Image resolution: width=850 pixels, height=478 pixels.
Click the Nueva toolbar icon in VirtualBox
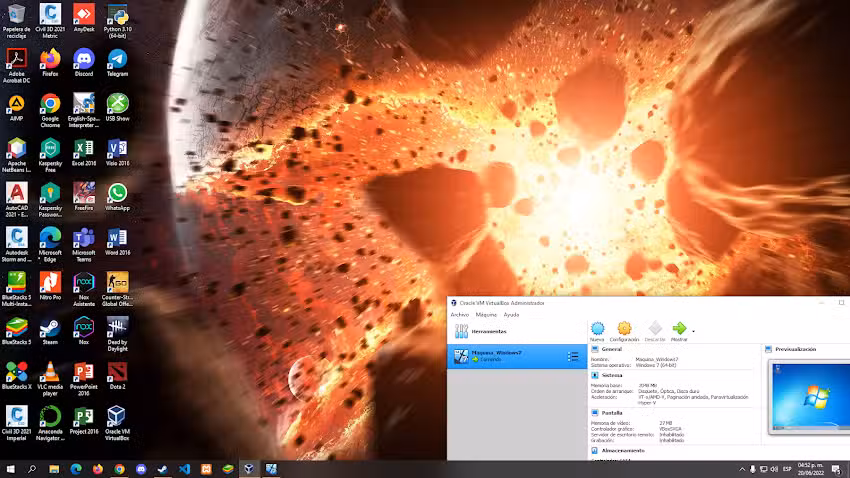click(x=598, y=329)
